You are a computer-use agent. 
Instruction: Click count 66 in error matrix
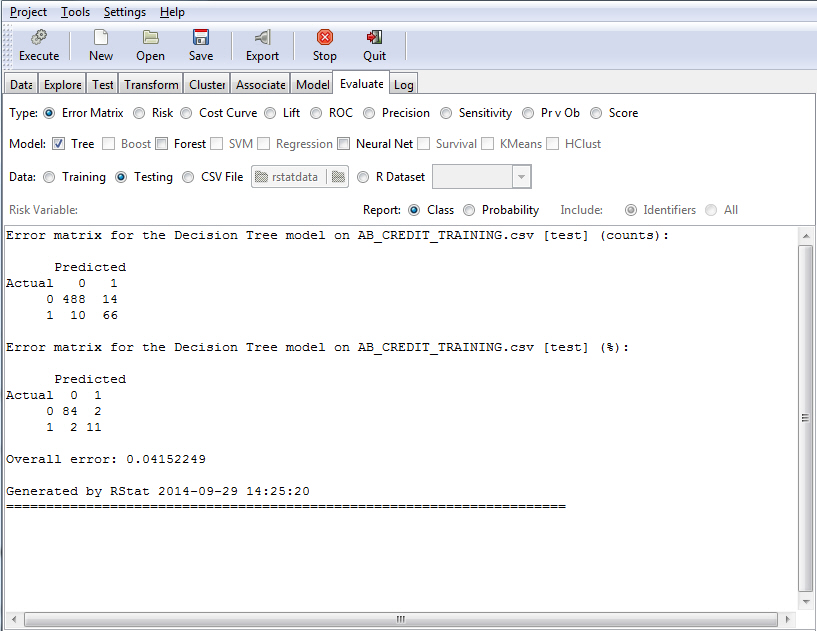pyautogui.click(x=110, y=315)
